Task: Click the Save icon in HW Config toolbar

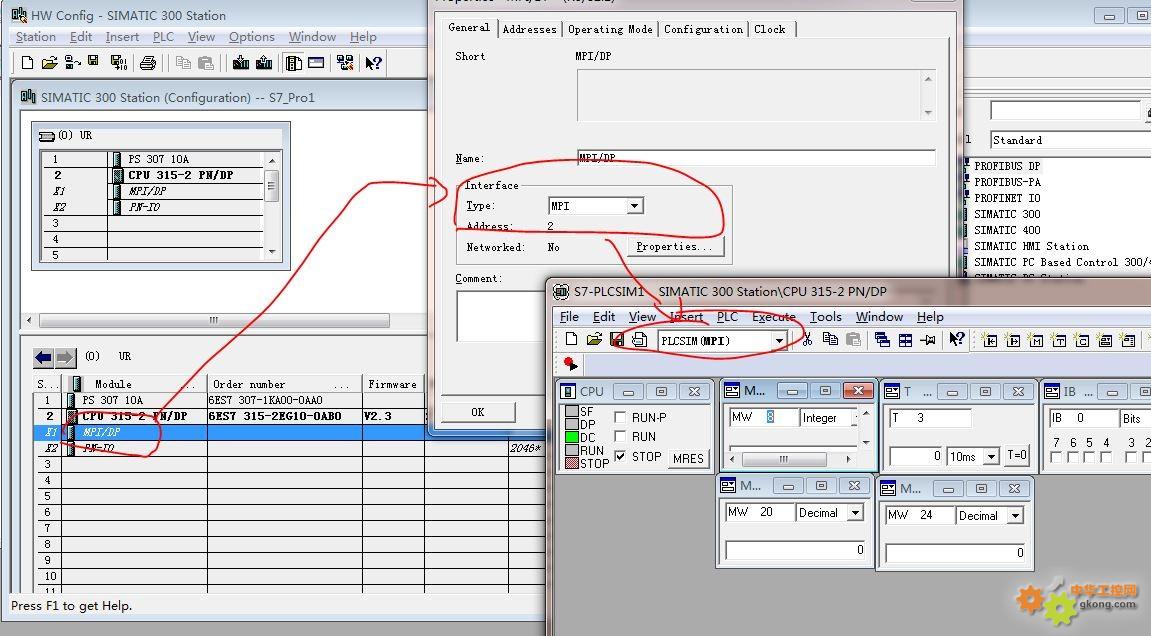Action: pyautogui.click(x=93, y=61)
